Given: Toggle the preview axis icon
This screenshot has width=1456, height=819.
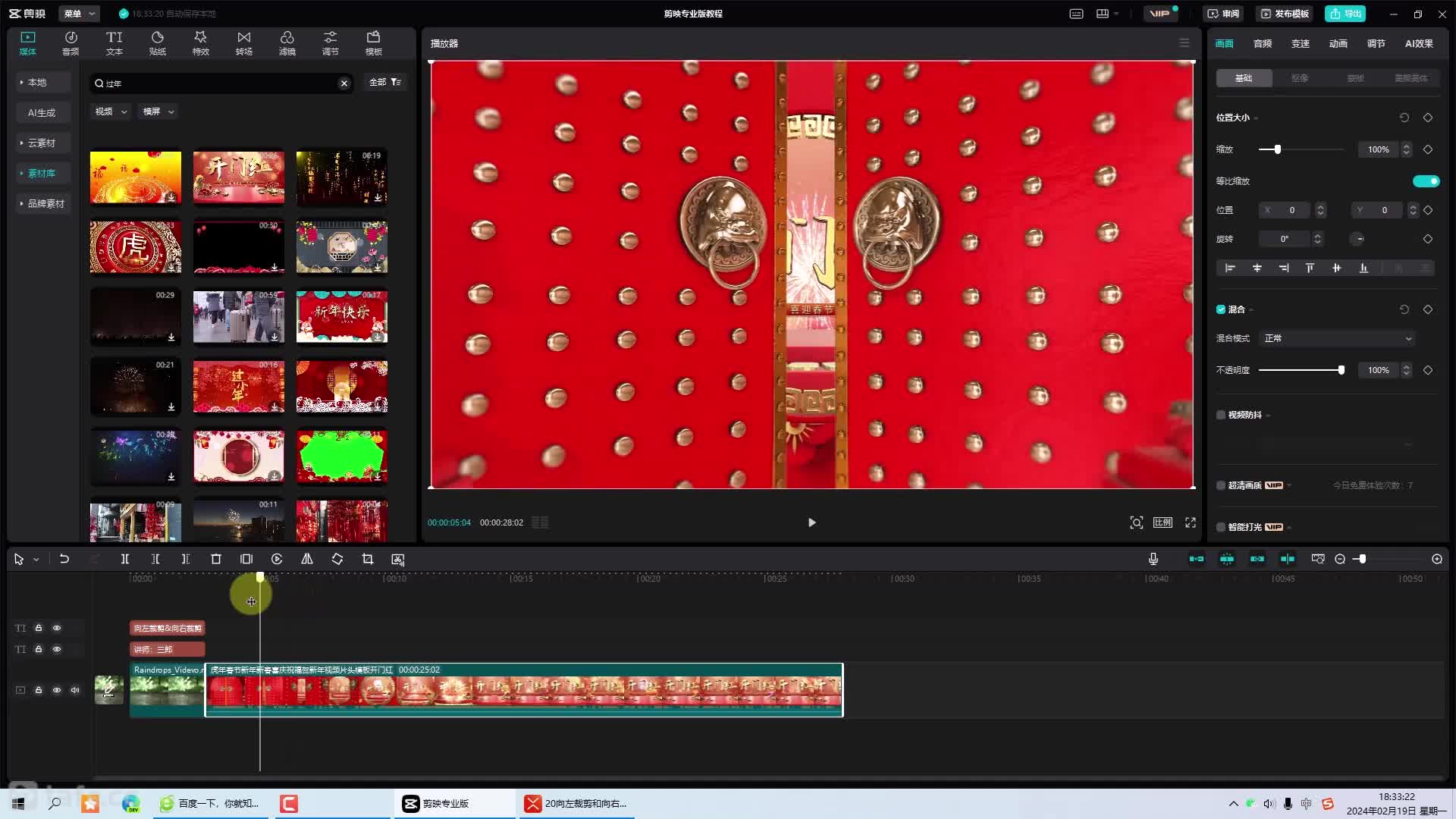Looking at the screenshot, I should pyautogui.click(x=1288, y=559).
